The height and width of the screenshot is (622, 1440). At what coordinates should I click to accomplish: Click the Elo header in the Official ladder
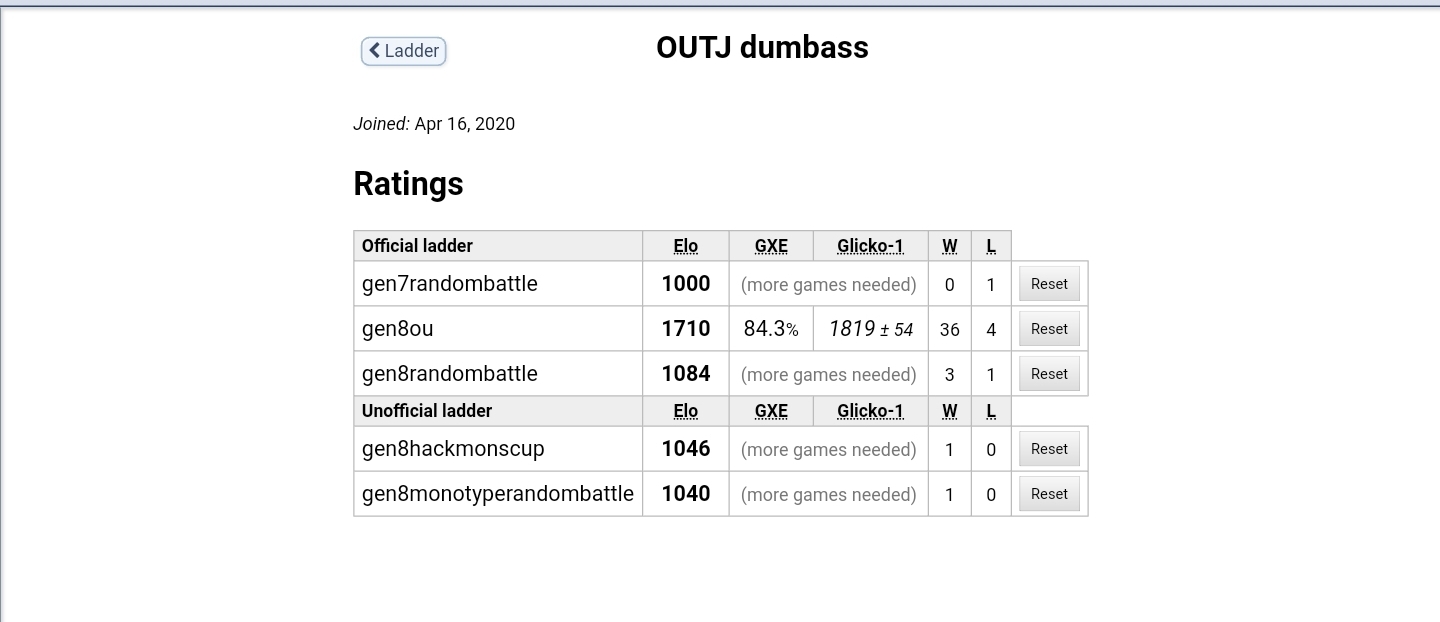pyautogui.click(x=686, y=246)
